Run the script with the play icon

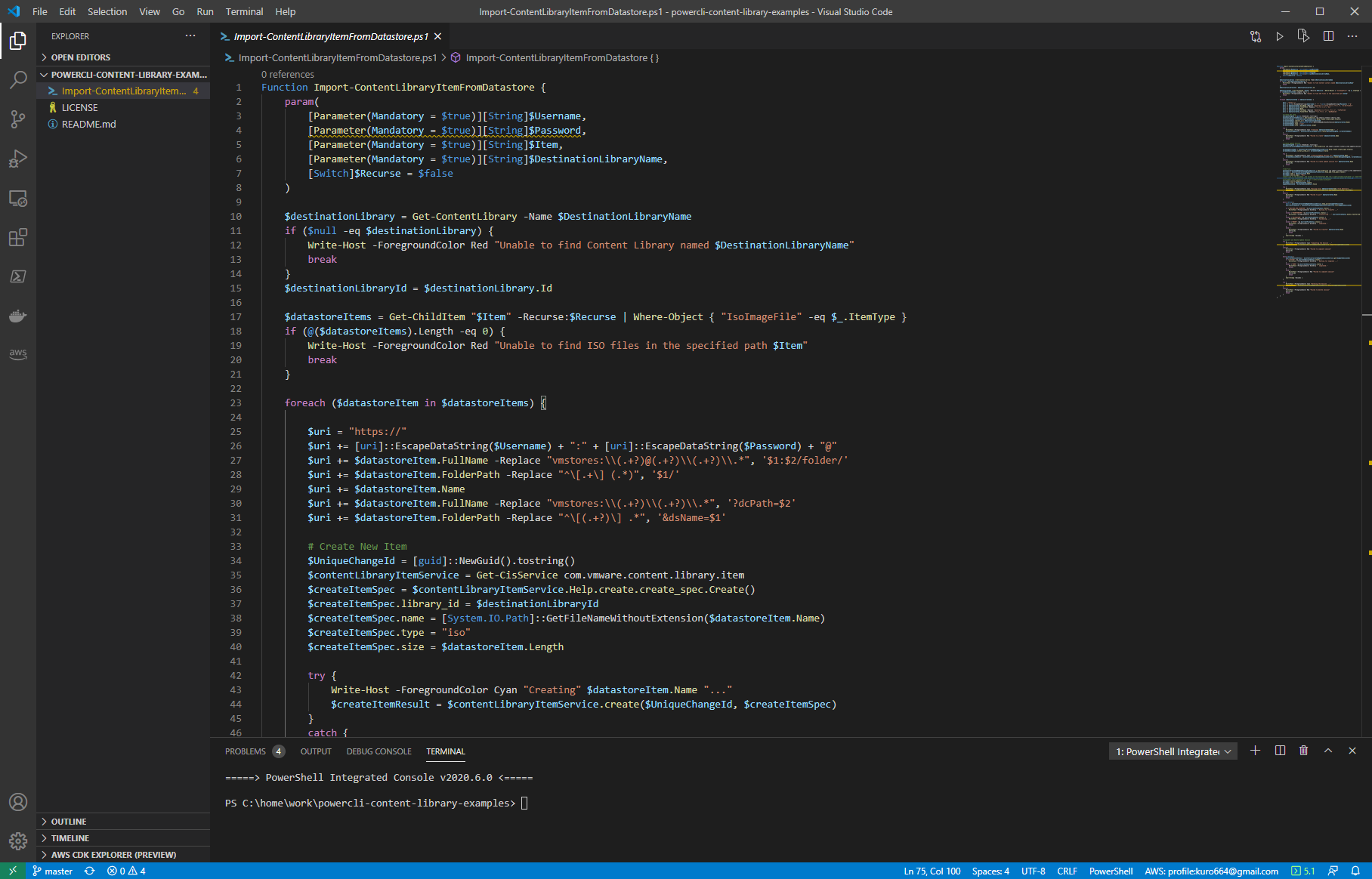click(x=1280, y=36)
